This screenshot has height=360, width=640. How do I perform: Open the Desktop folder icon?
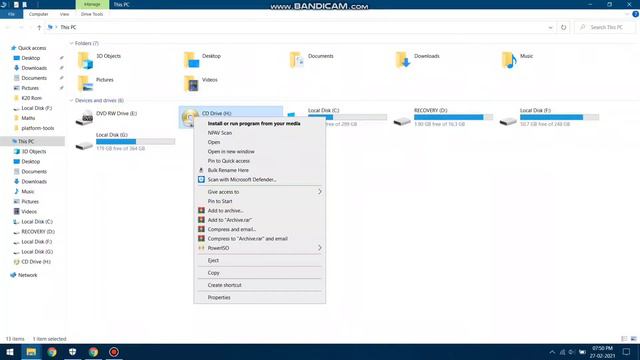(191, 60)
